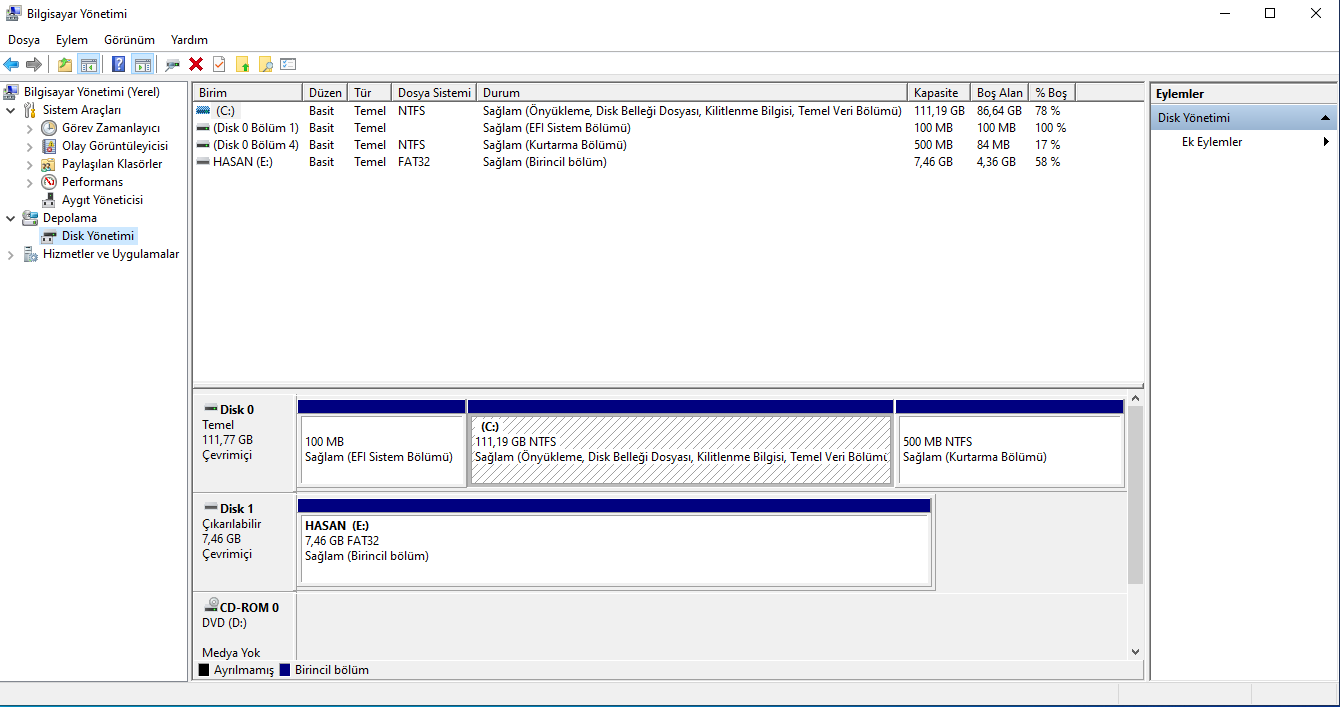Click the disk pane vertical scrollbar thumb

[x=1135, y=495]
